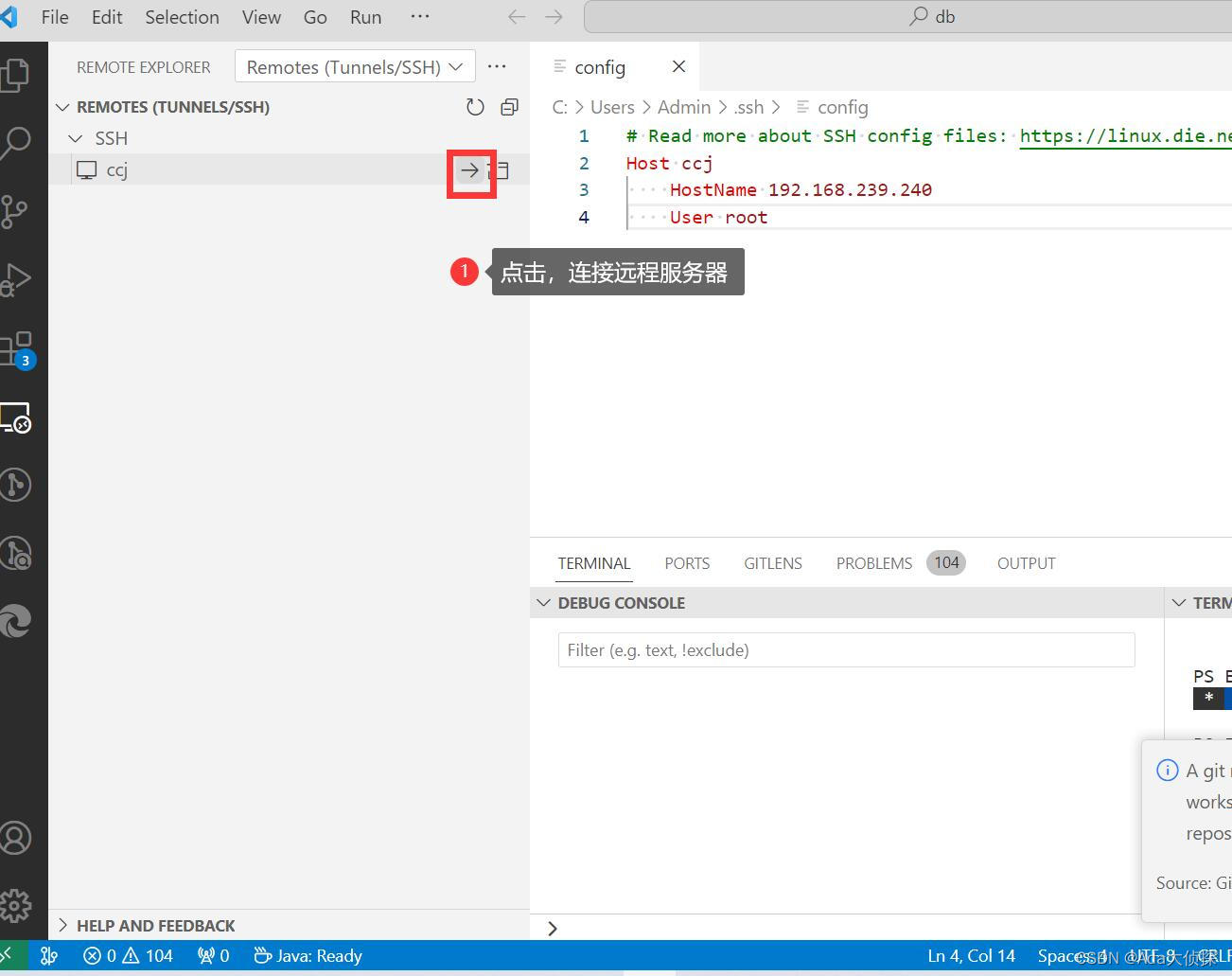Open Remote Explorer more actions ellipsis
Screen dimensions: 1232x976
click(x=497, y=66)
